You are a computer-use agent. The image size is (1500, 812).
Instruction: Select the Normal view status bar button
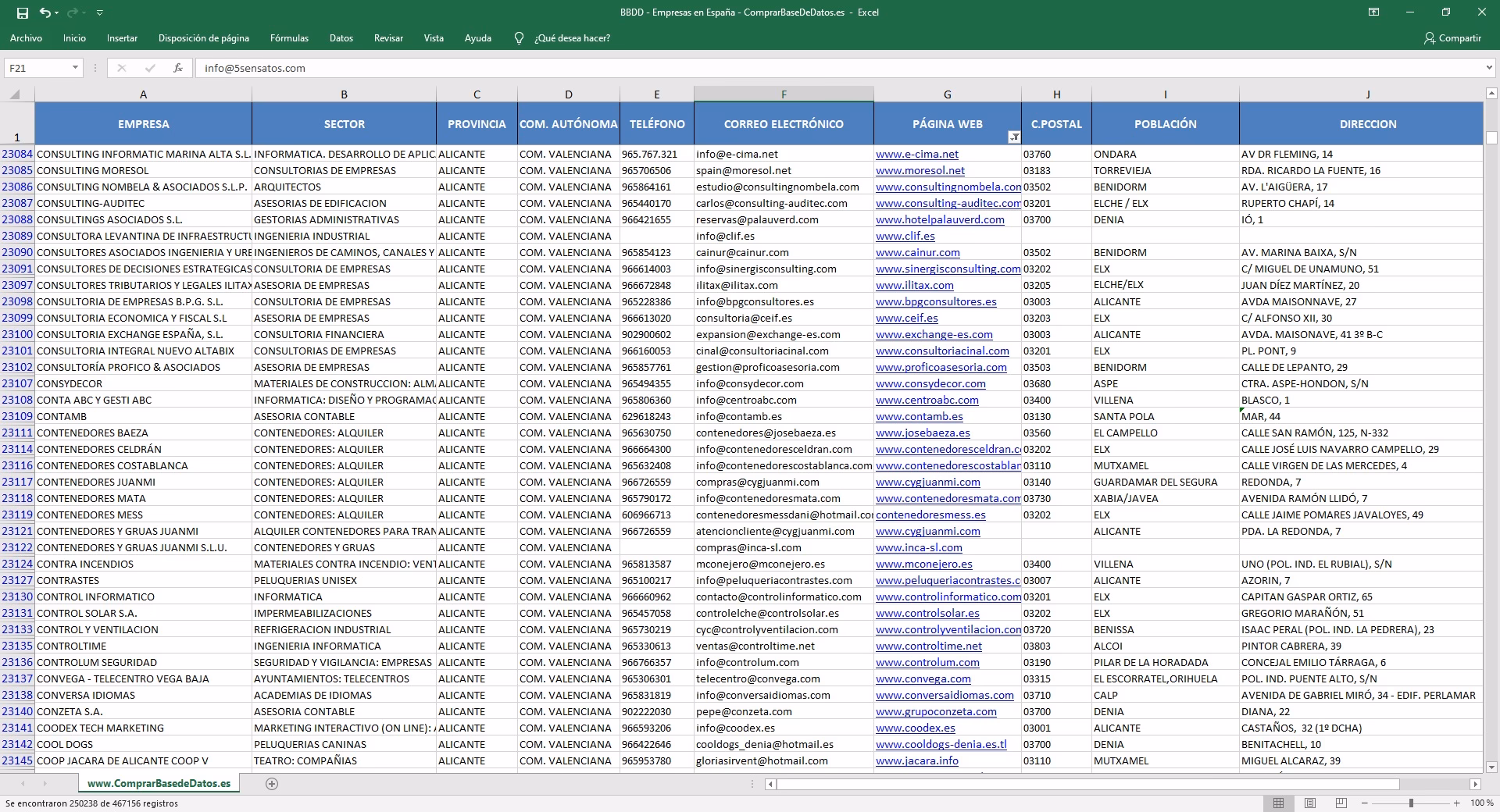point(1278,803)
